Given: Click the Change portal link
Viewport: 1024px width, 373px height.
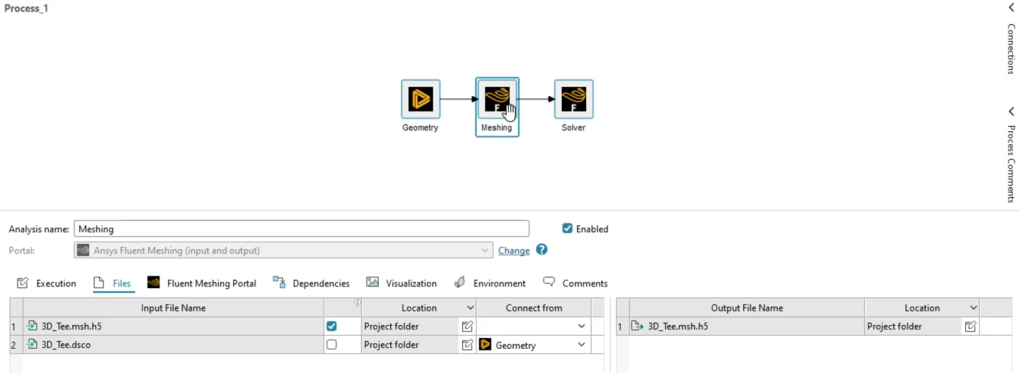Looking at the screenshot, I should pos(514,250).
